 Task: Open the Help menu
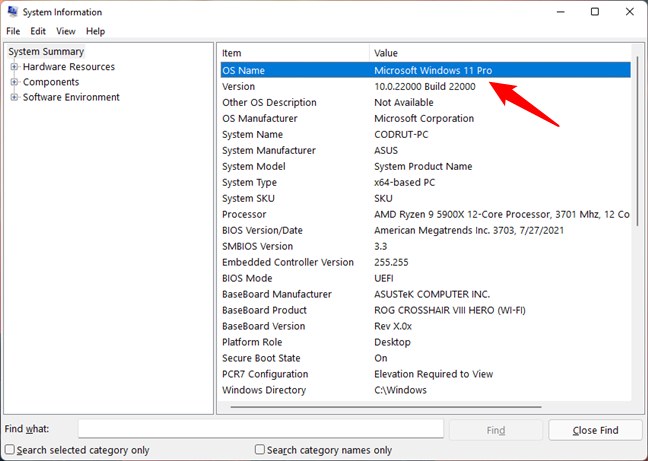coord(95,31)
